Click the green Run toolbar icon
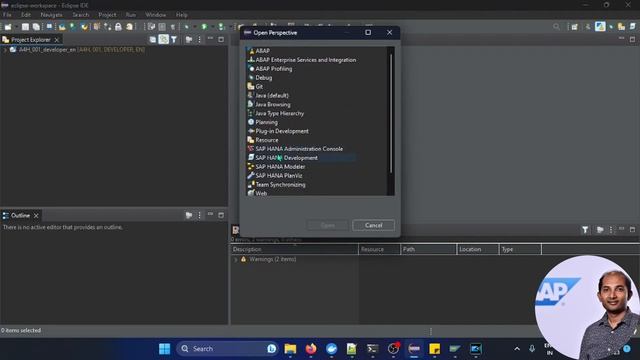Screen dimensions: 640x360 click(204, 27)
